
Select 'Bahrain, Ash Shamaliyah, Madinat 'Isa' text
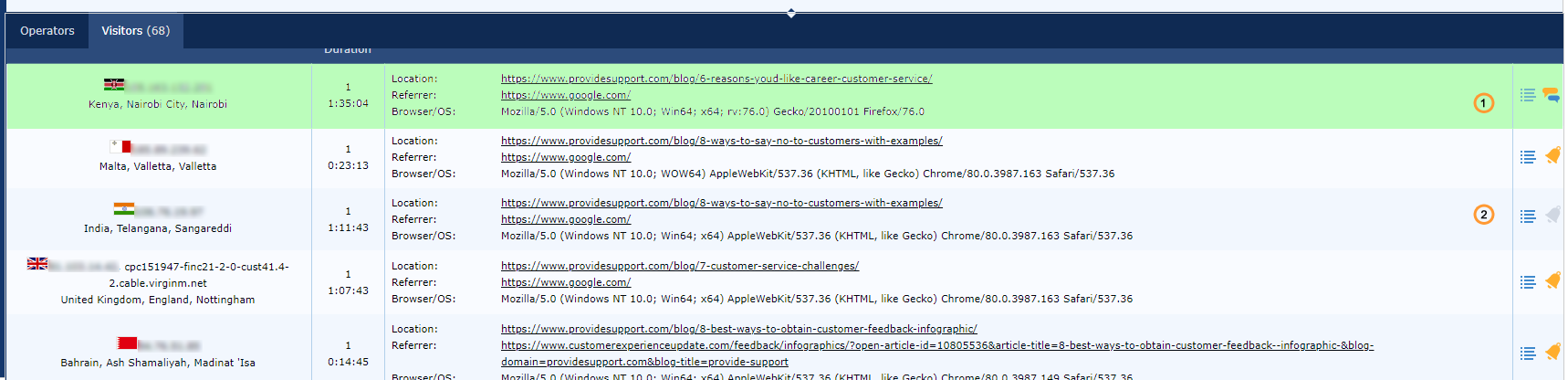pos(158,363)
